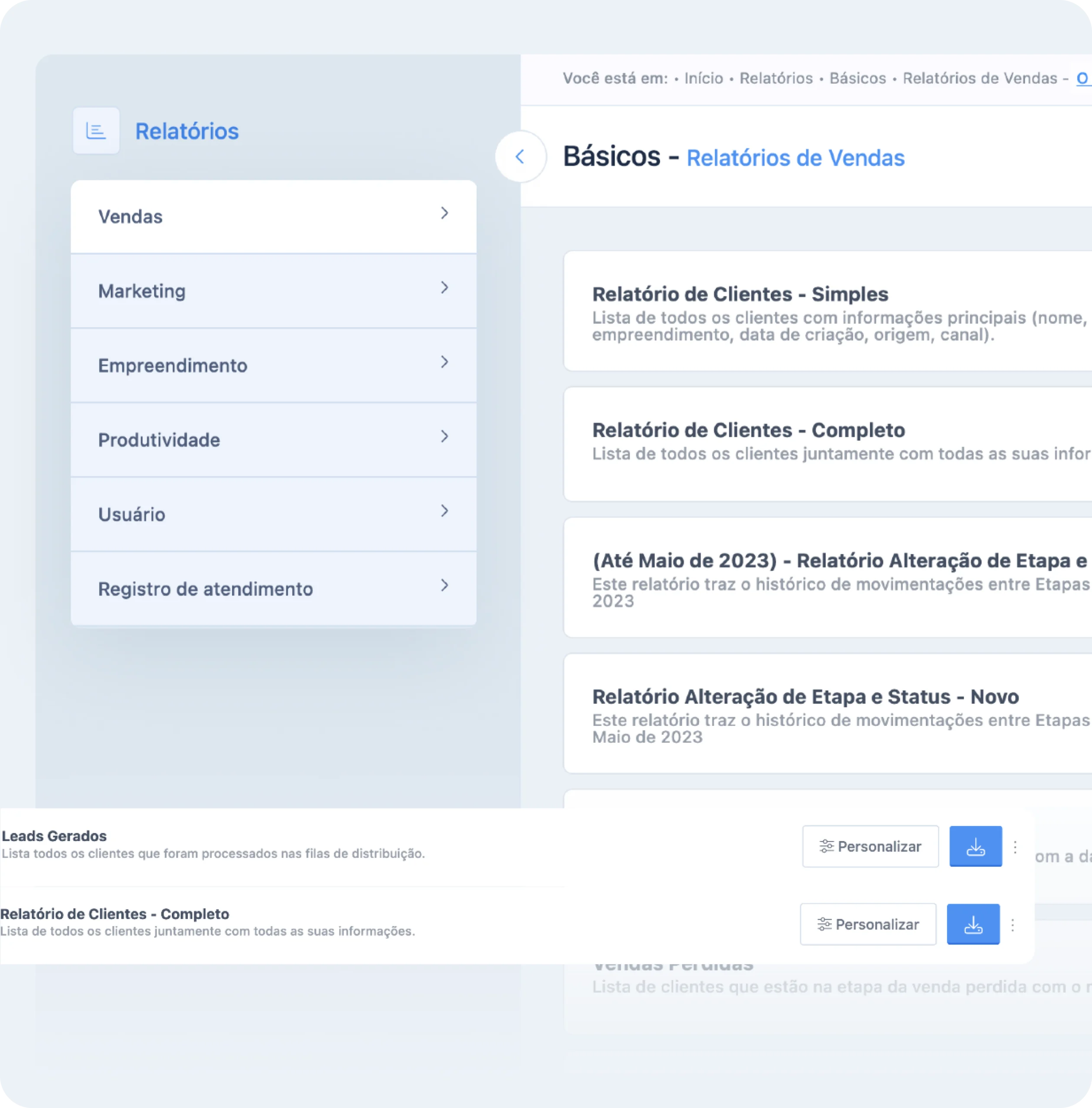Viewport: 1092px width, 1108px height.
Task: Open the Vendas menu category
Action: pyautogui.click(x=274, y=217)
